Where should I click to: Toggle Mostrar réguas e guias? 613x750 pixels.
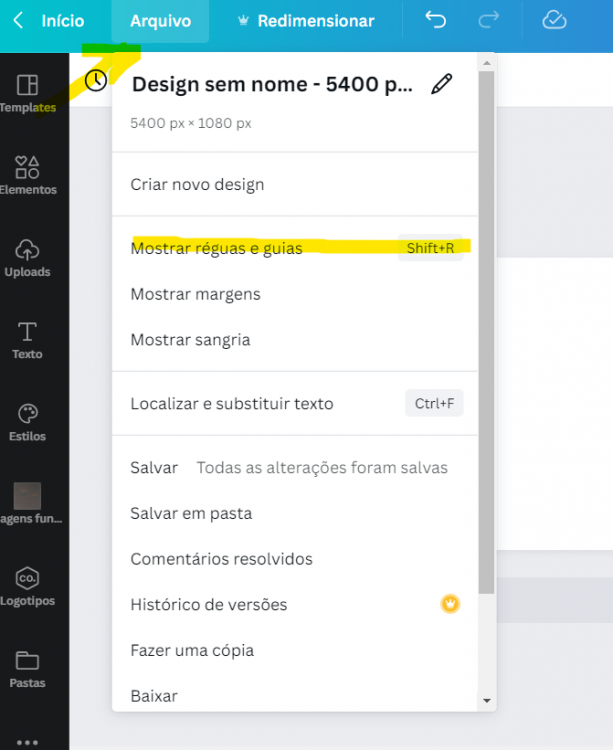216,248
